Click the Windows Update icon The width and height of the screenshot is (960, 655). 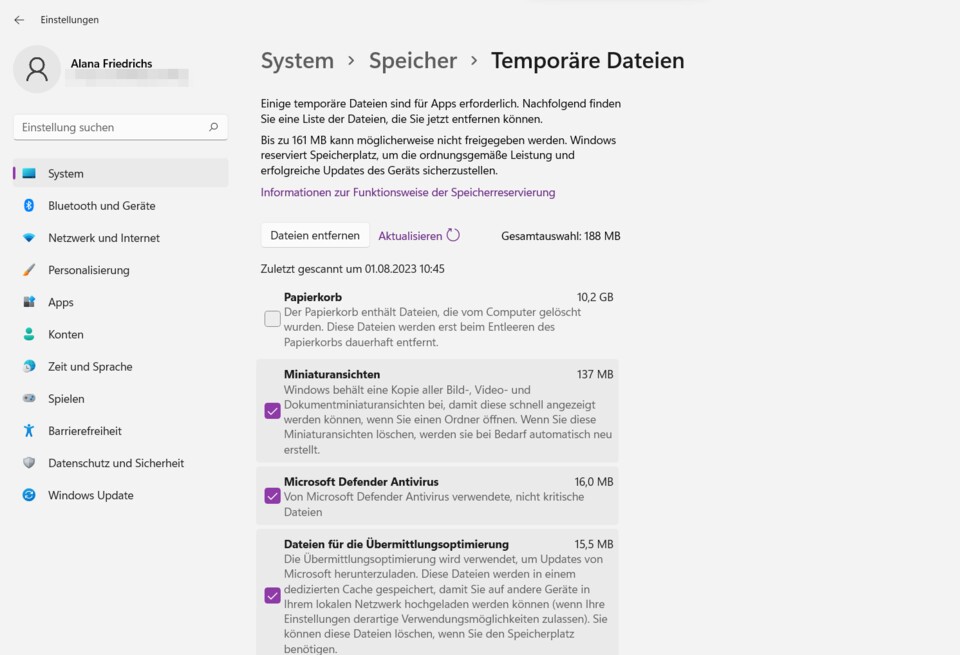[29, 495]
